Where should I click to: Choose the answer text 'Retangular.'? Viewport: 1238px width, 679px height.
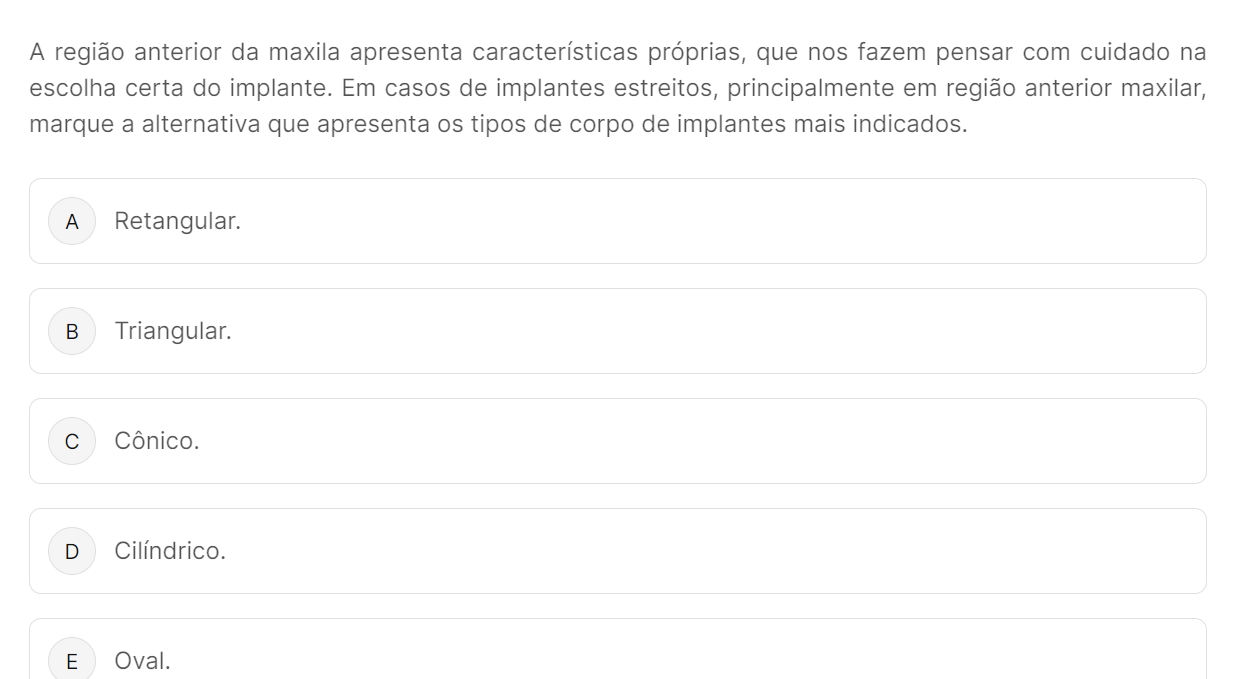pos(178,221)
